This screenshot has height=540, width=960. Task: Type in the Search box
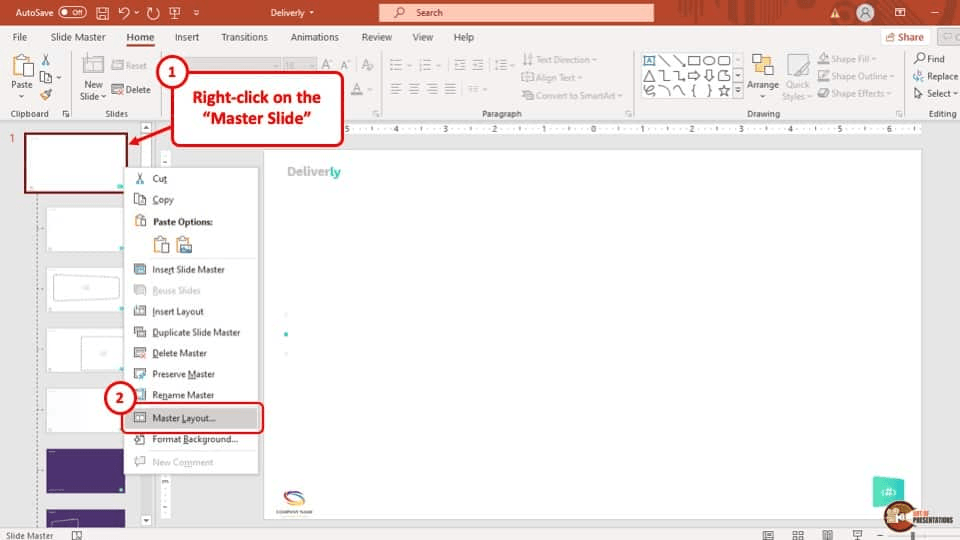520,13
